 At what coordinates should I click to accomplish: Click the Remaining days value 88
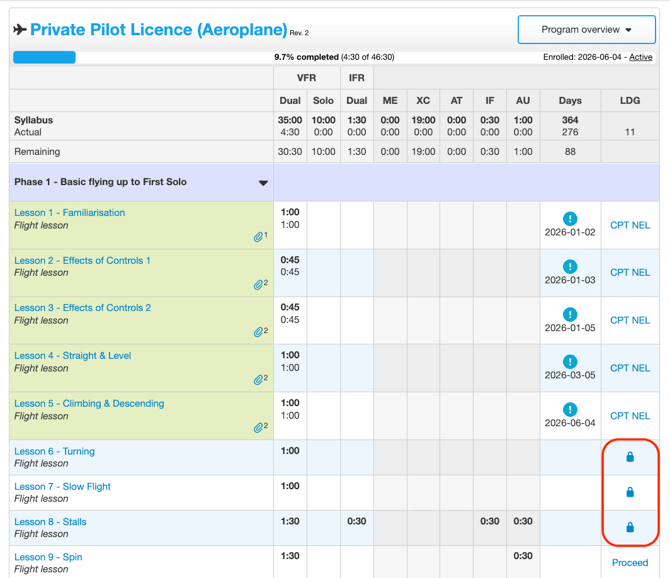tap(570, 152)
